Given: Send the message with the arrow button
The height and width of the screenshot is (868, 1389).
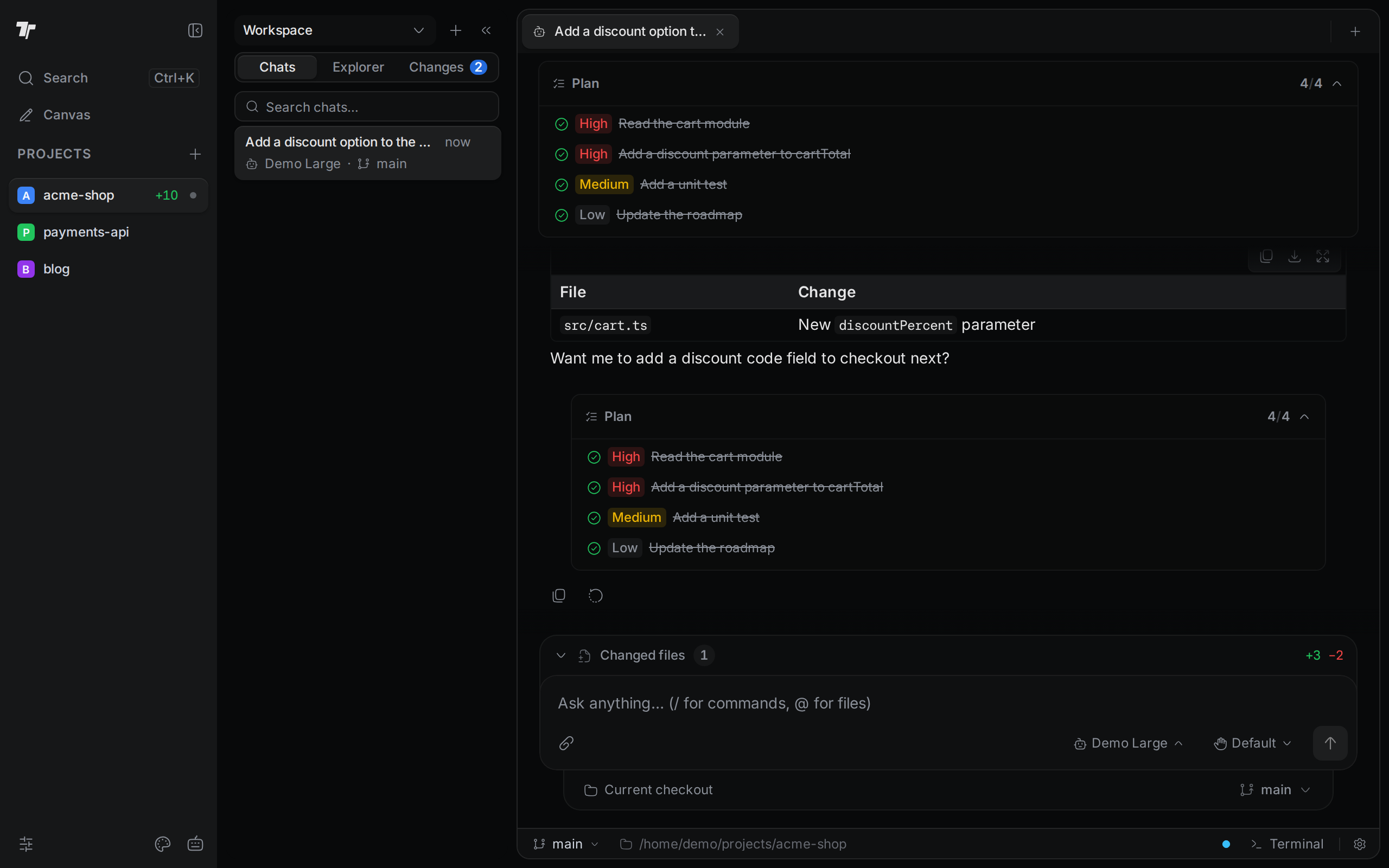Looking at the screenshot, I should click(x=1330, y=743).
